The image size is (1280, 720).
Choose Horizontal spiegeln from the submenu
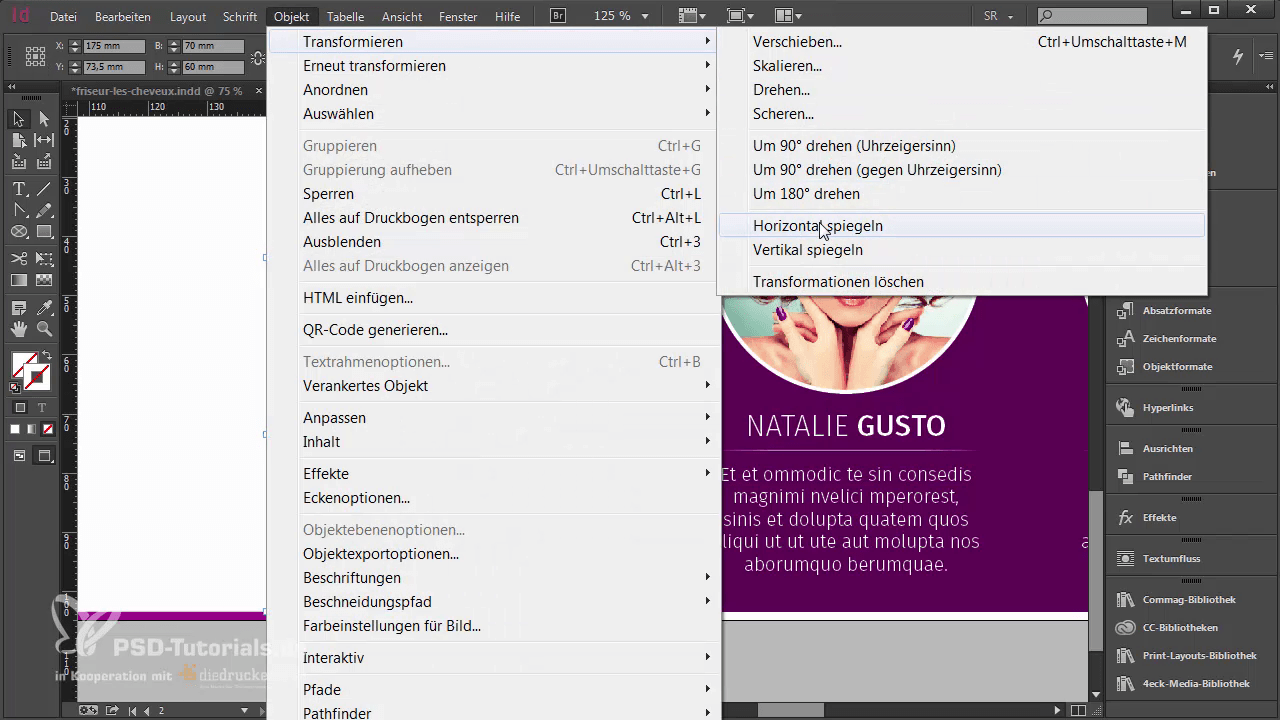point(817,226)
